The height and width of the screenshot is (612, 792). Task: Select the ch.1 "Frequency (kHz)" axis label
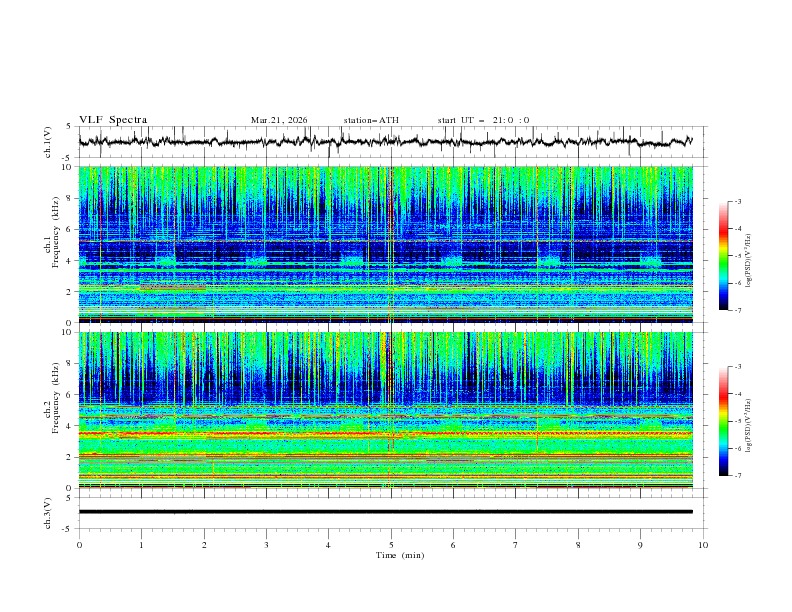55,233
